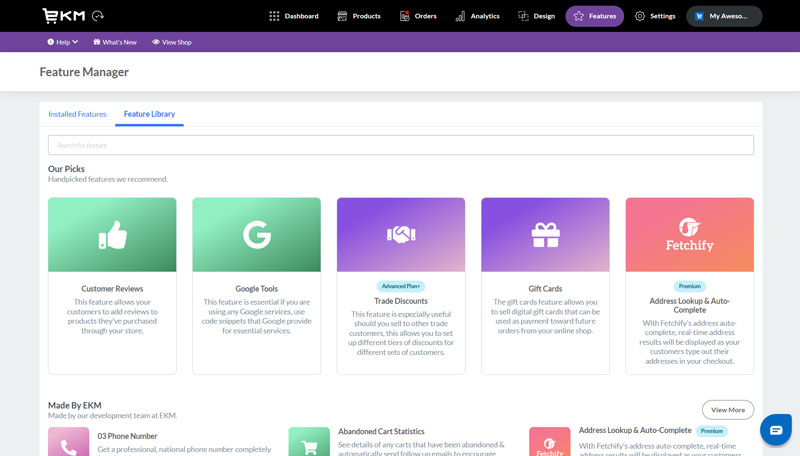Click the Made By EKM heading
This screenshot has width=800, height=456.
click(74, 406)
